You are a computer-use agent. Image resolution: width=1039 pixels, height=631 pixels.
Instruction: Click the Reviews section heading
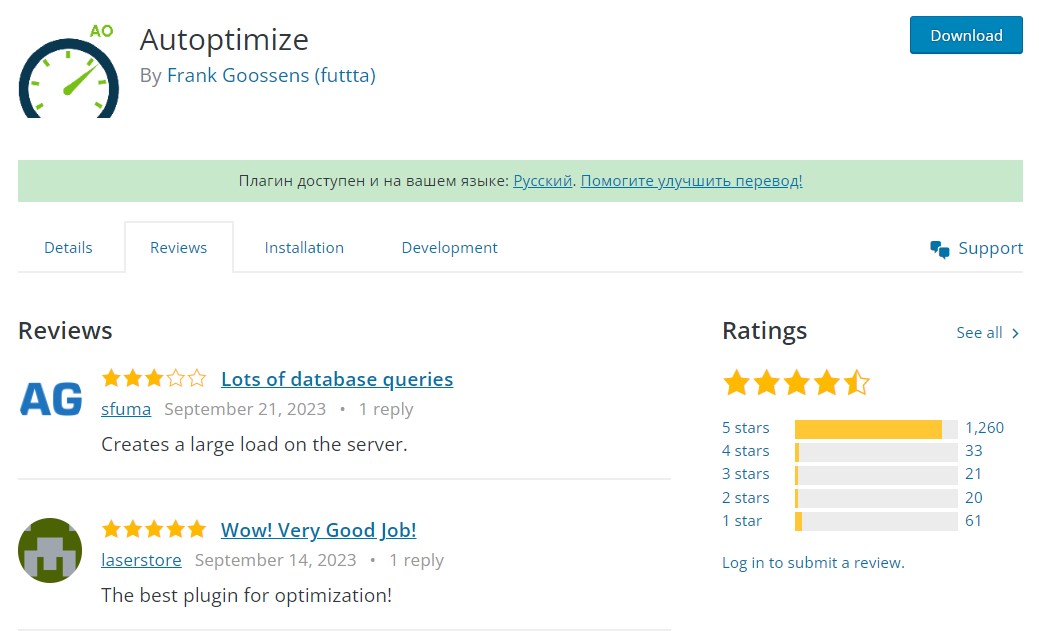tap(65, 331)
